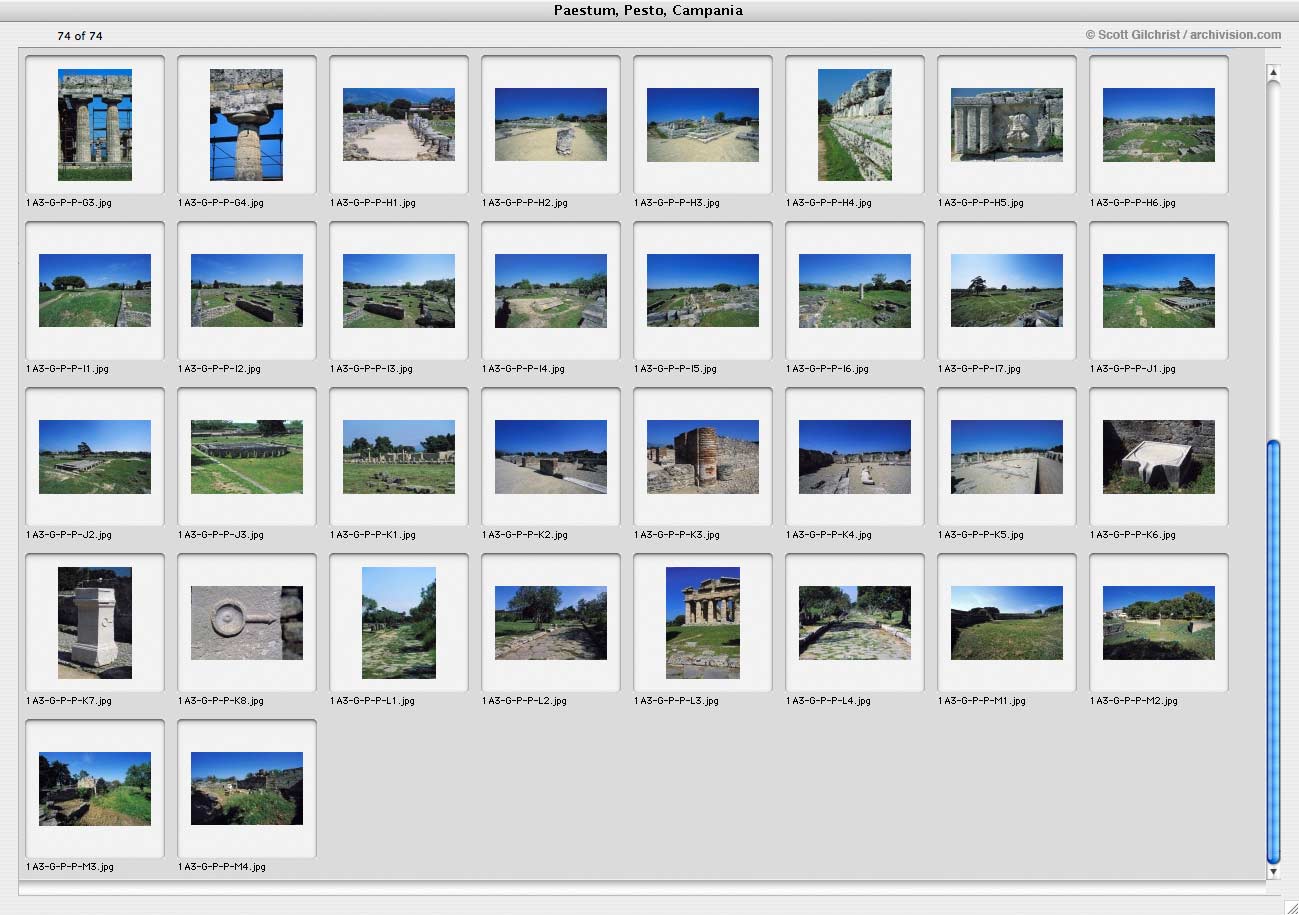Click filename label 1A3-G-P-P-I5.jpg
Screen dimensions: 1299x915
tap(675, 369)
